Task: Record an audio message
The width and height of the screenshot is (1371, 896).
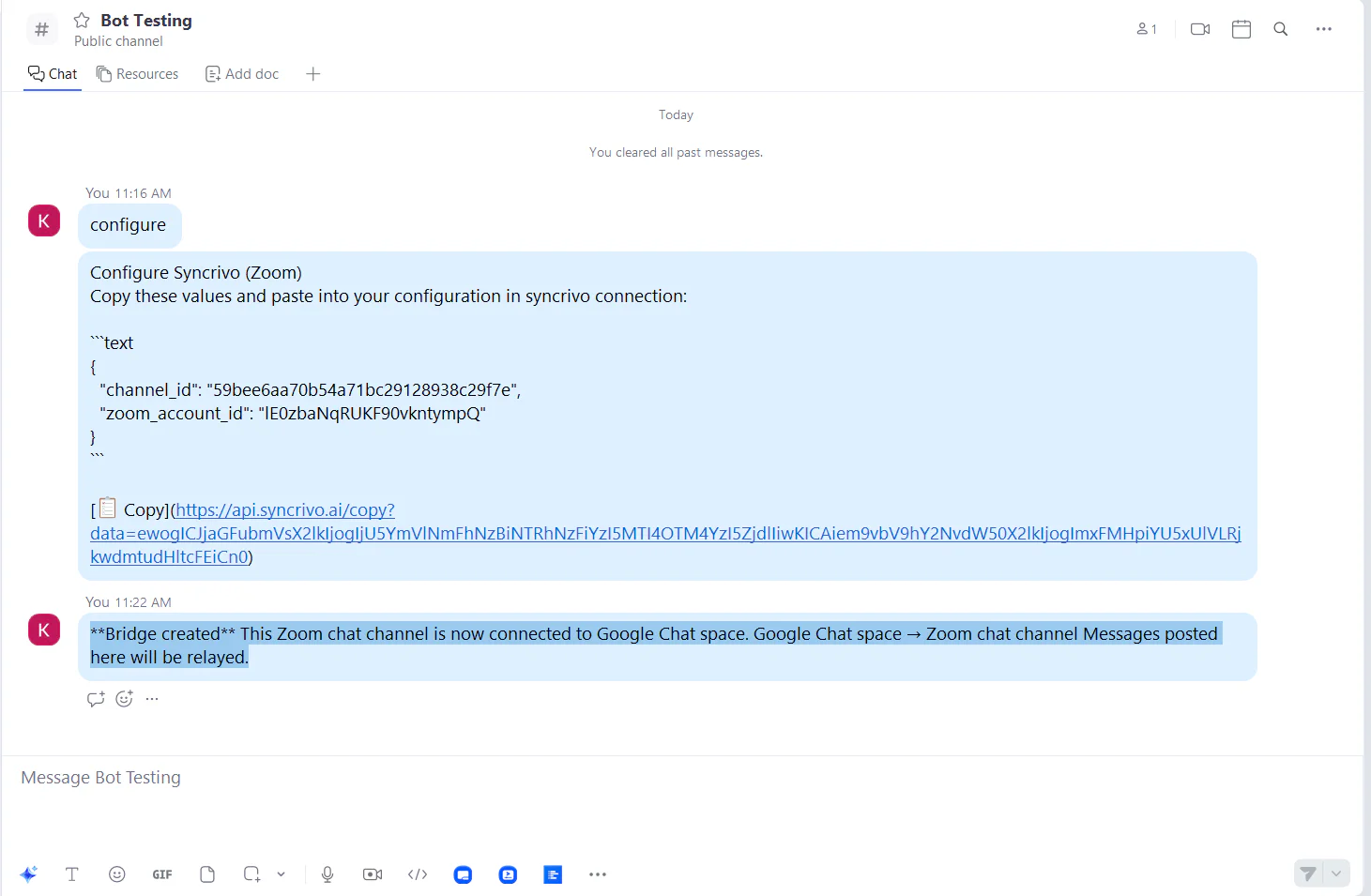Action: (x=328, y=874)
